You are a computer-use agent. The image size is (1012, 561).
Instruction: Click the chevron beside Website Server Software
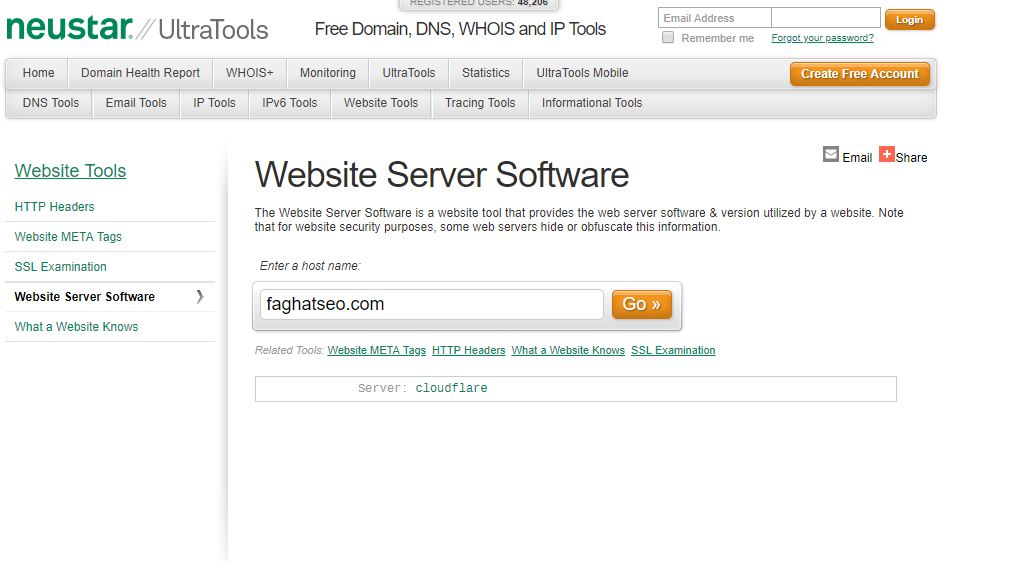click(200, 296)
